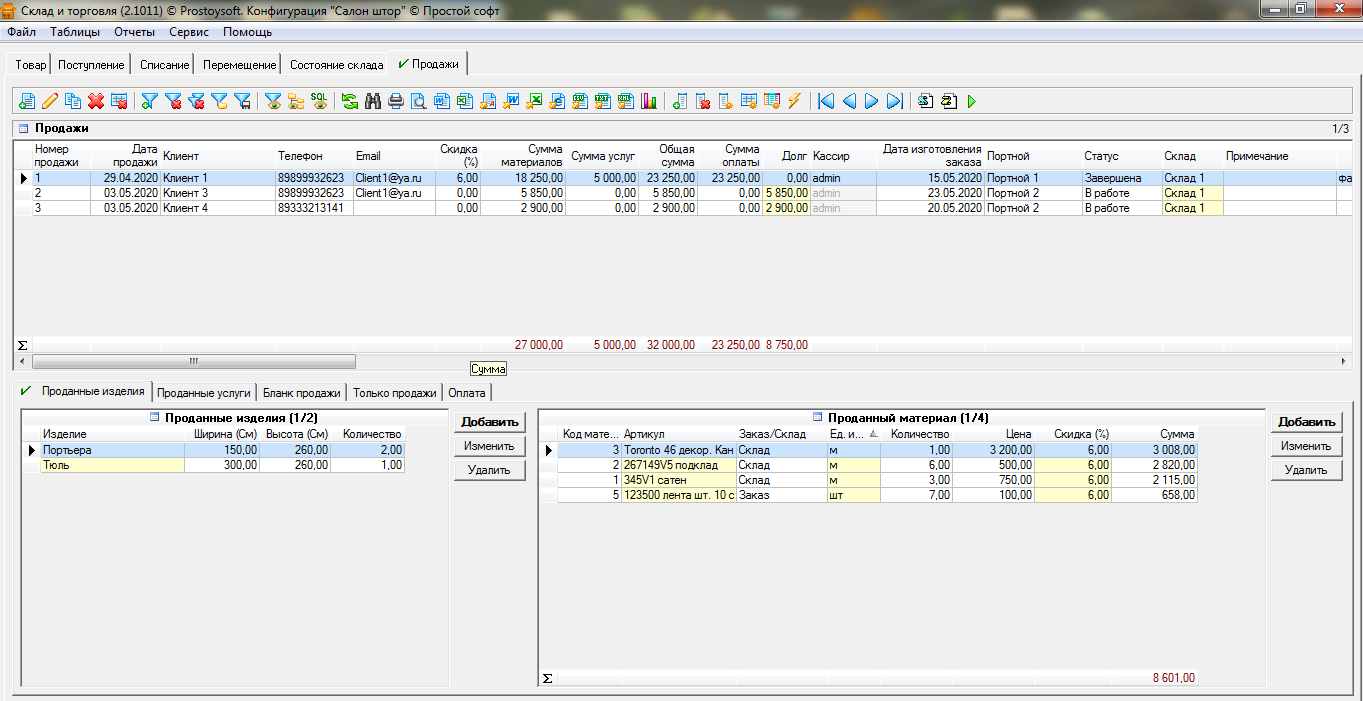Click the add new record icon
The width and height of the screenshot is (1363, 701).
point(27,101)
